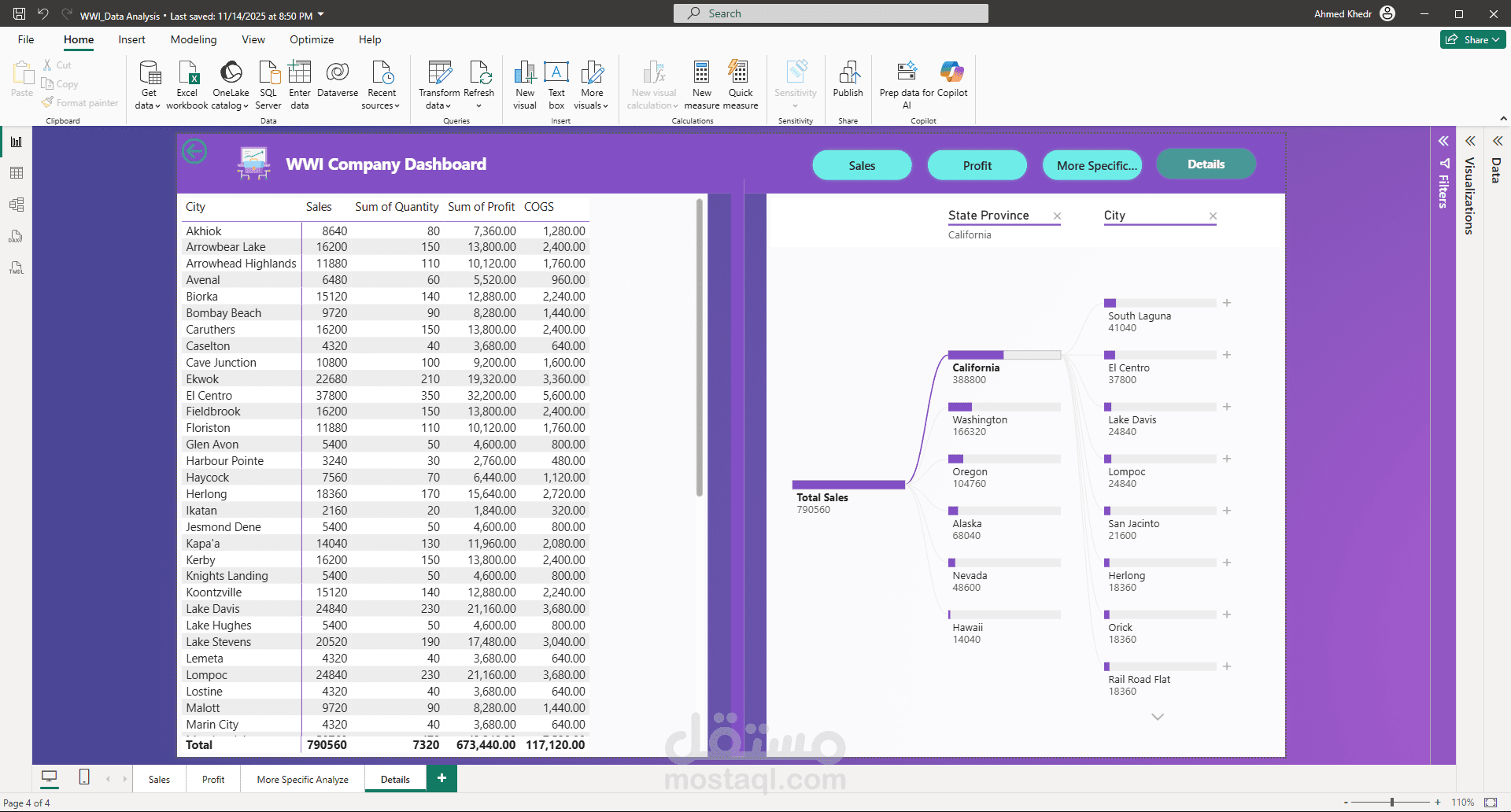Open the Excel workbook data source
Screen dimensions: 1511x812
point(187,85)
